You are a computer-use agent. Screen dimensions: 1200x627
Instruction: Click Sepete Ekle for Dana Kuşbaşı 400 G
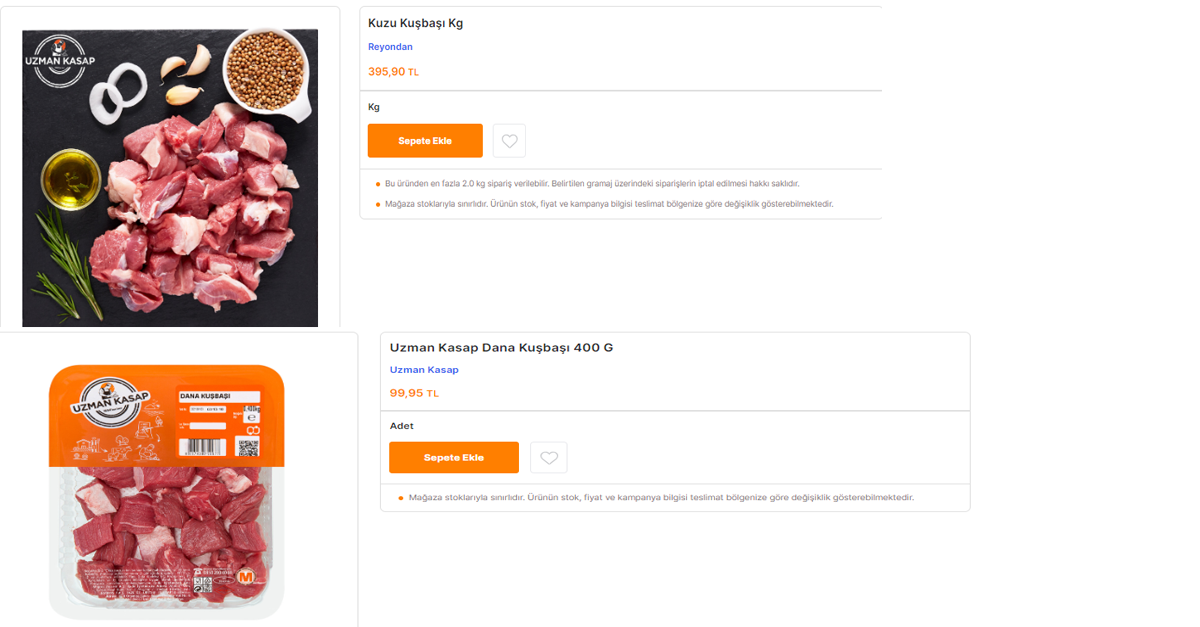pyautogui.click(x=454, y=458)
